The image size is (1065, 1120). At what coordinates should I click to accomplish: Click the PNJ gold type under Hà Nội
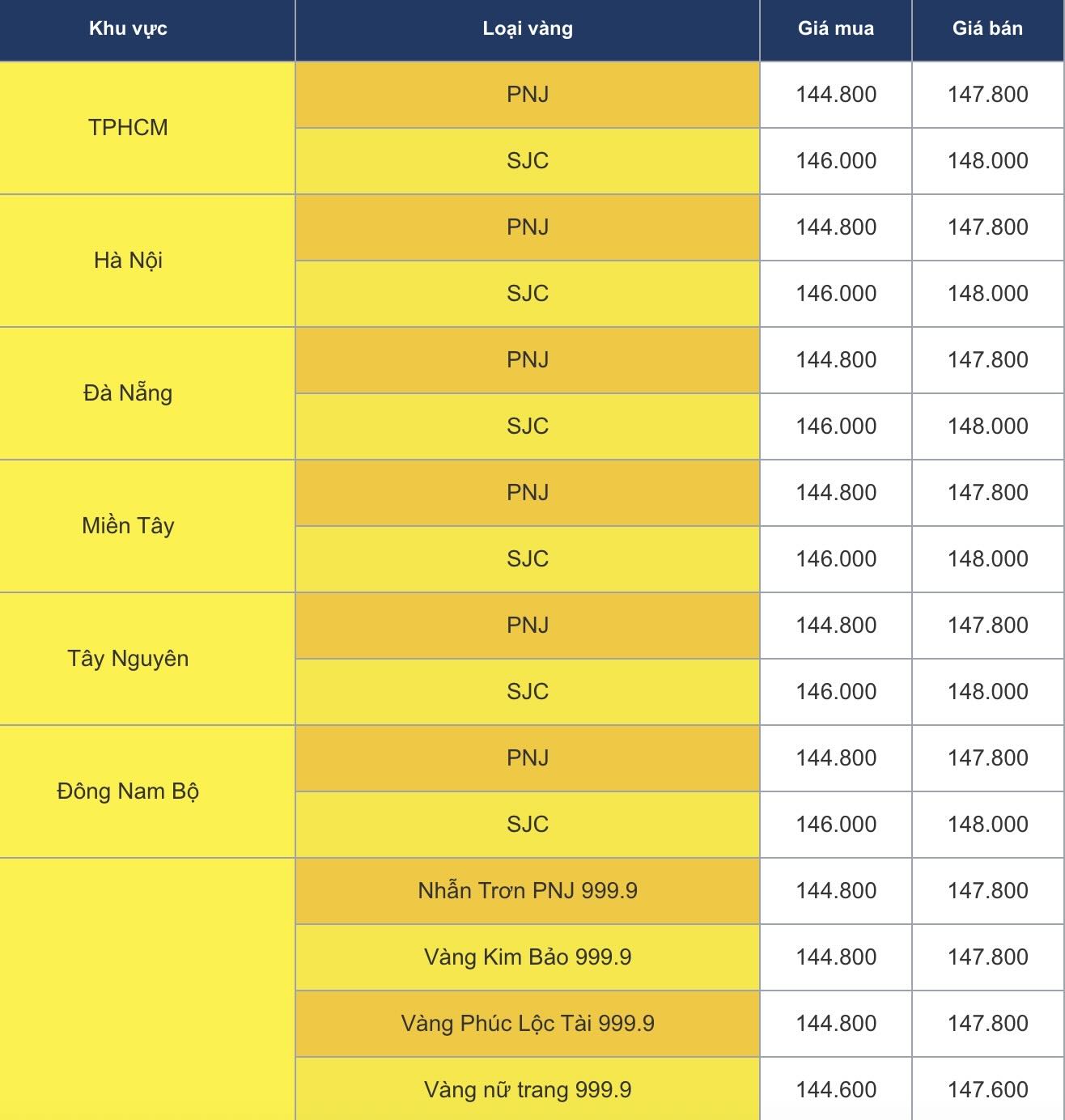[x=528, y=227]
